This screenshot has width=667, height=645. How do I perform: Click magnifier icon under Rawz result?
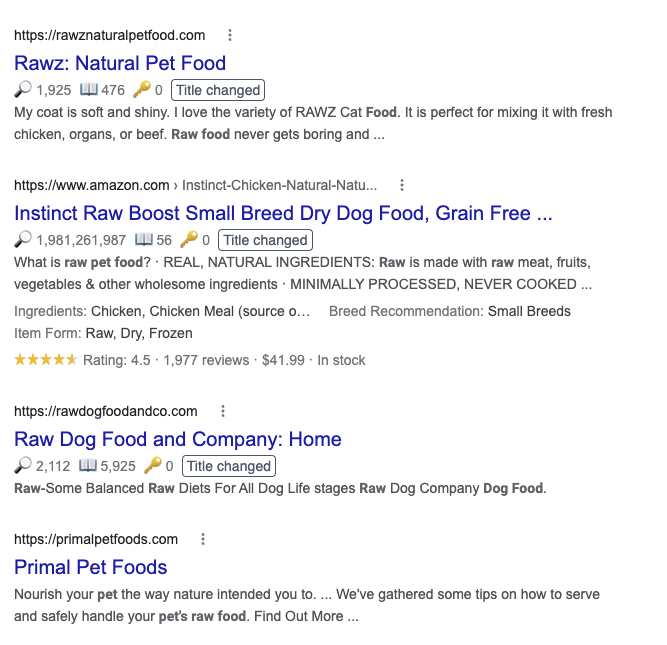point(23,90)
